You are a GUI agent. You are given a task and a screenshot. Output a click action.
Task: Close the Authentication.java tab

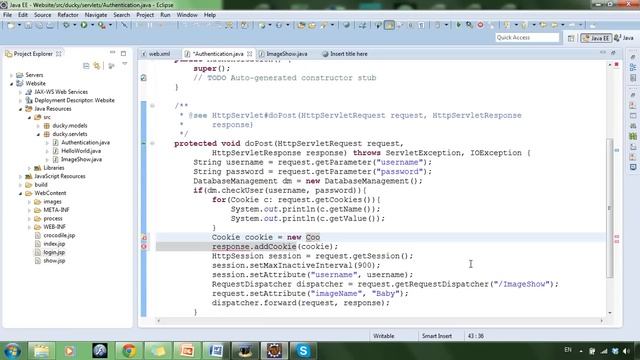[249, 54]
